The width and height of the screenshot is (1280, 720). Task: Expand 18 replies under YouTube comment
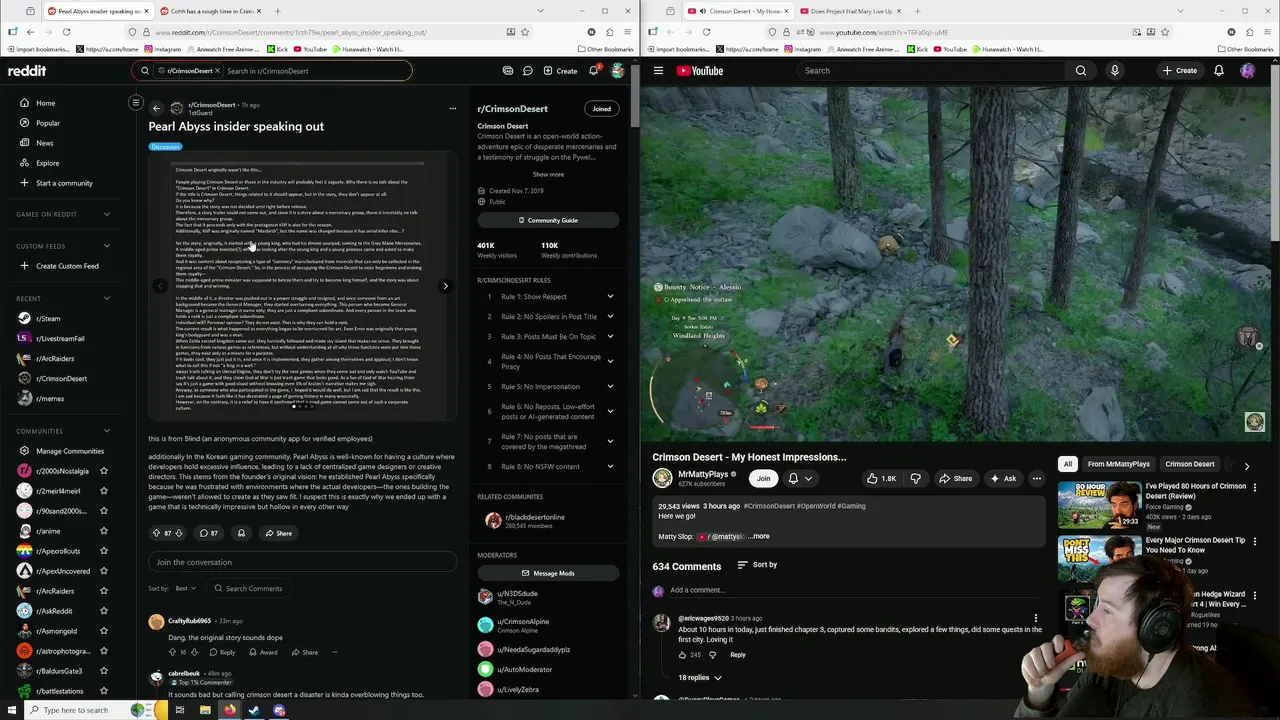tap(699, 677)
